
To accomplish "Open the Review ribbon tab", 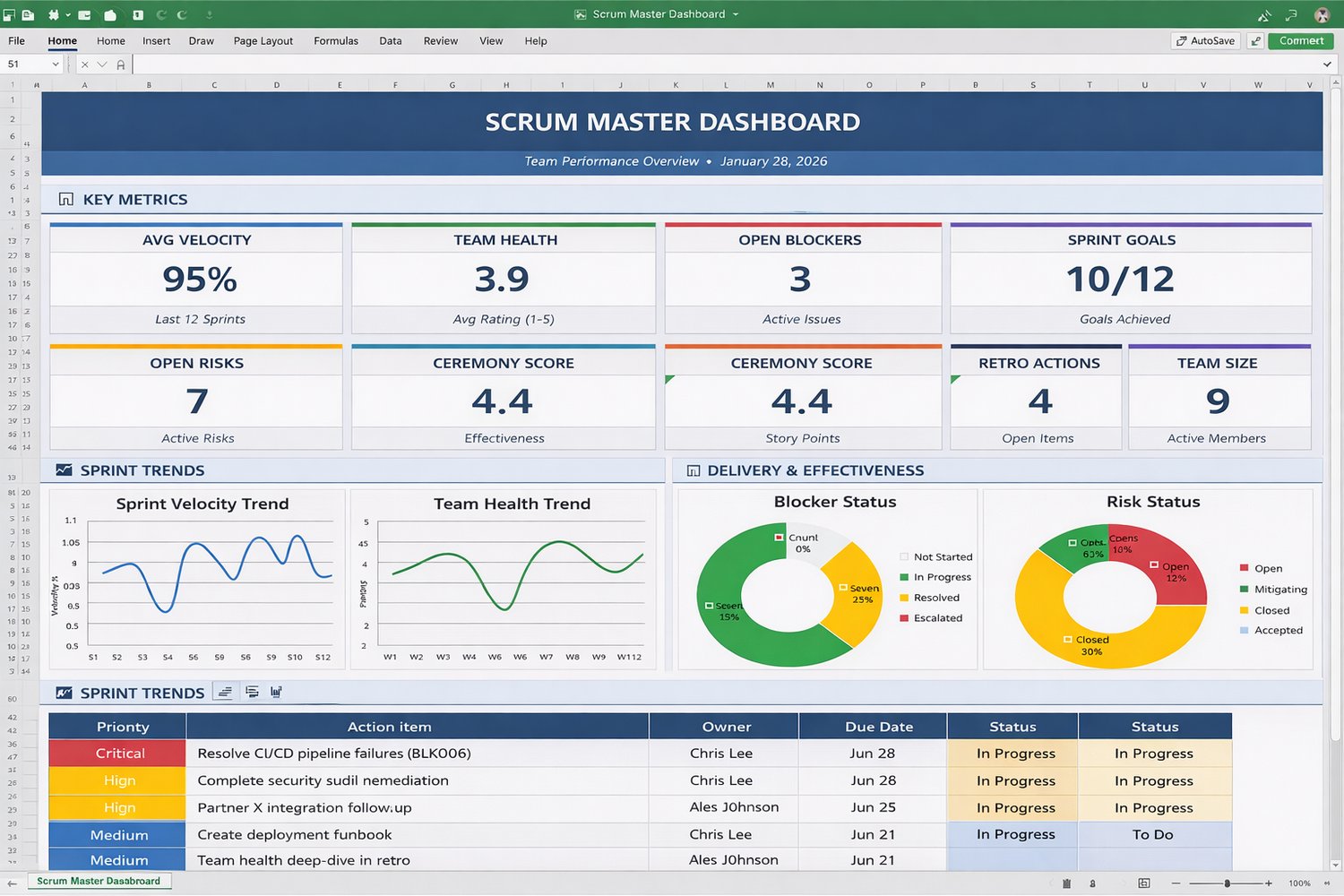I will [440, 41].
